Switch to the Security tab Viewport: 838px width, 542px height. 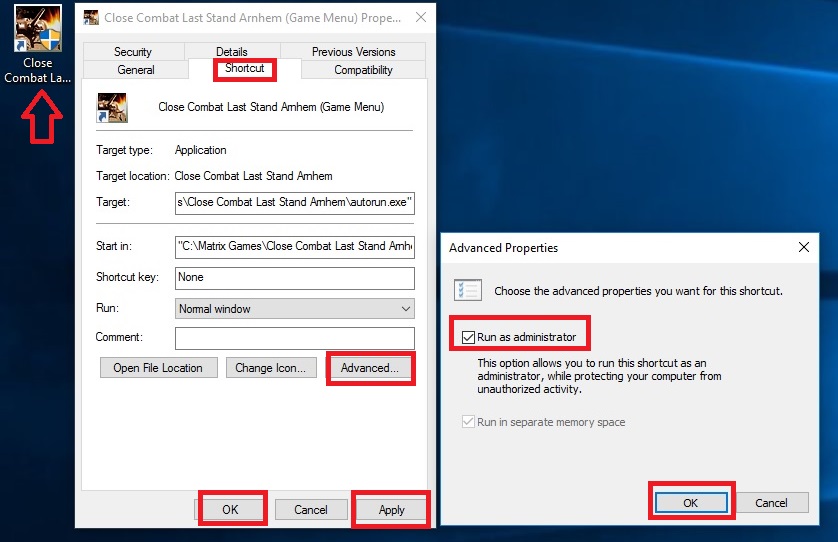tap(133, 52)
